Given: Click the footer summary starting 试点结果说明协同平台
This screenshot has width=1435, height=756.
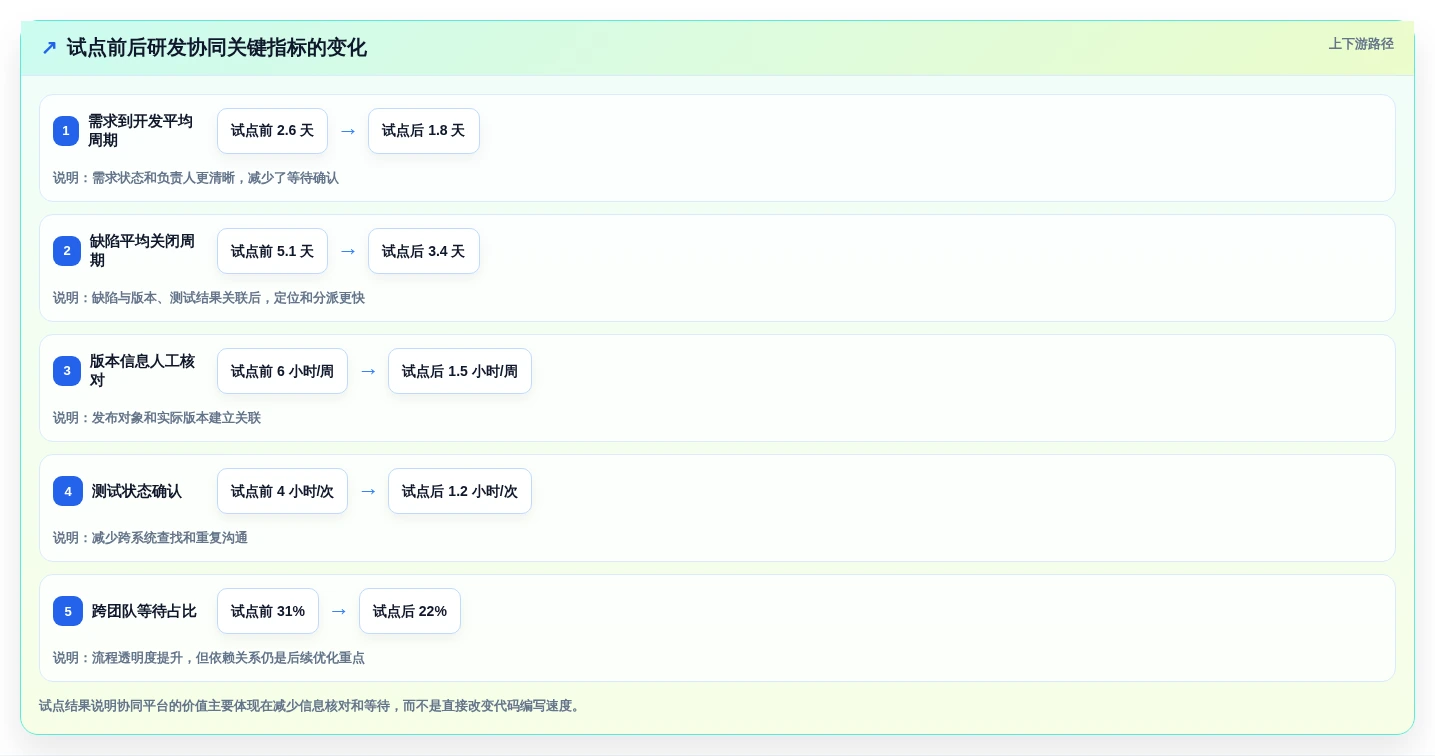Looking at the screenshot, I should pos(311,706).
